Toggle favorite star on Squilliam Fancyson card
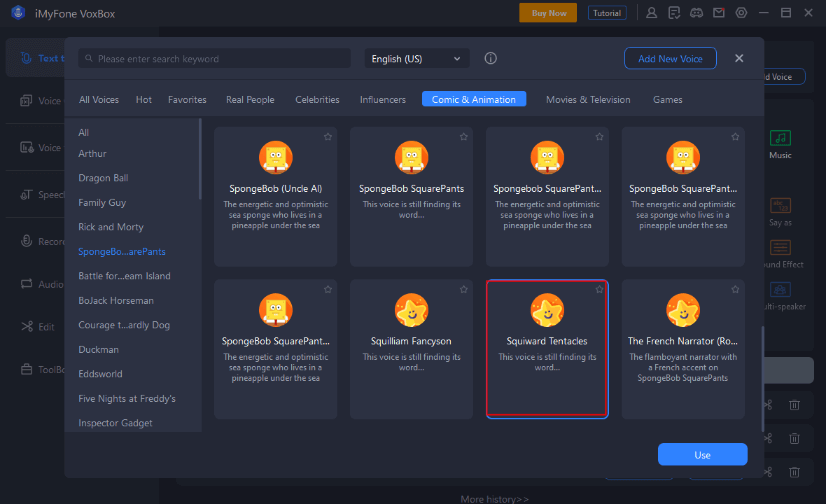The width and height of the screenshot is (826, 504). [464, 289]
